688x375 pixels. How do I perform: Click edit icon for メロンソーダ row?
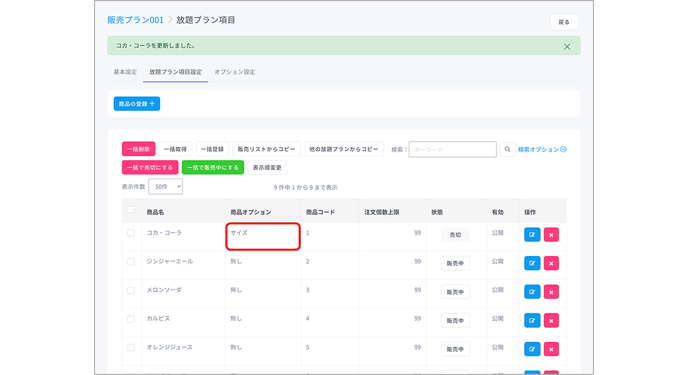click(532, 292)
